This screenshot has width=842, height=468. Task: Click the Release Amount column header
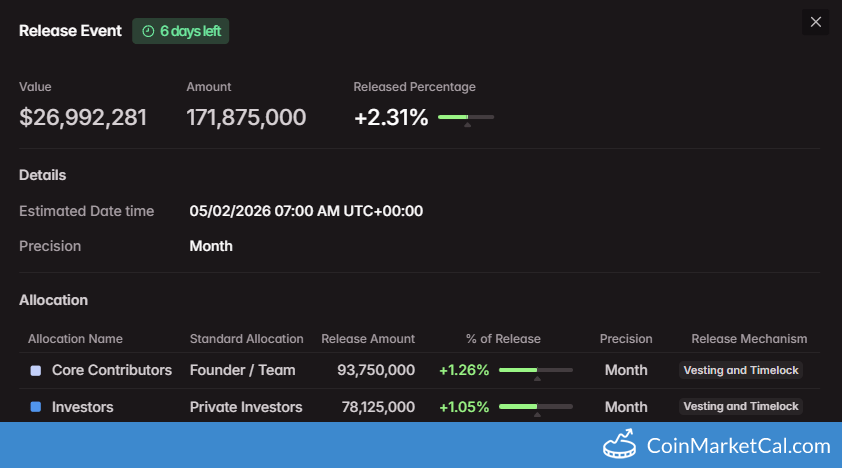coord(367,339)
